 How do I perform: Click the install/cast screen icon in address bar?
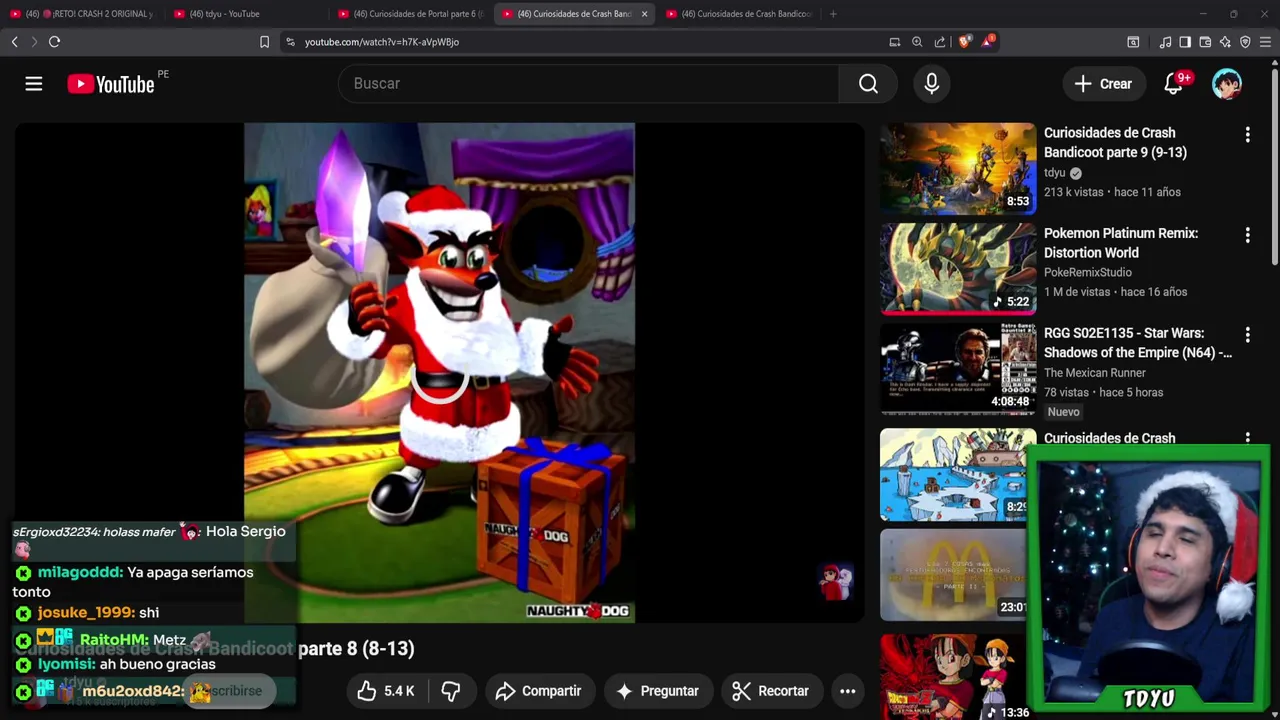click(x=895, y=42)
